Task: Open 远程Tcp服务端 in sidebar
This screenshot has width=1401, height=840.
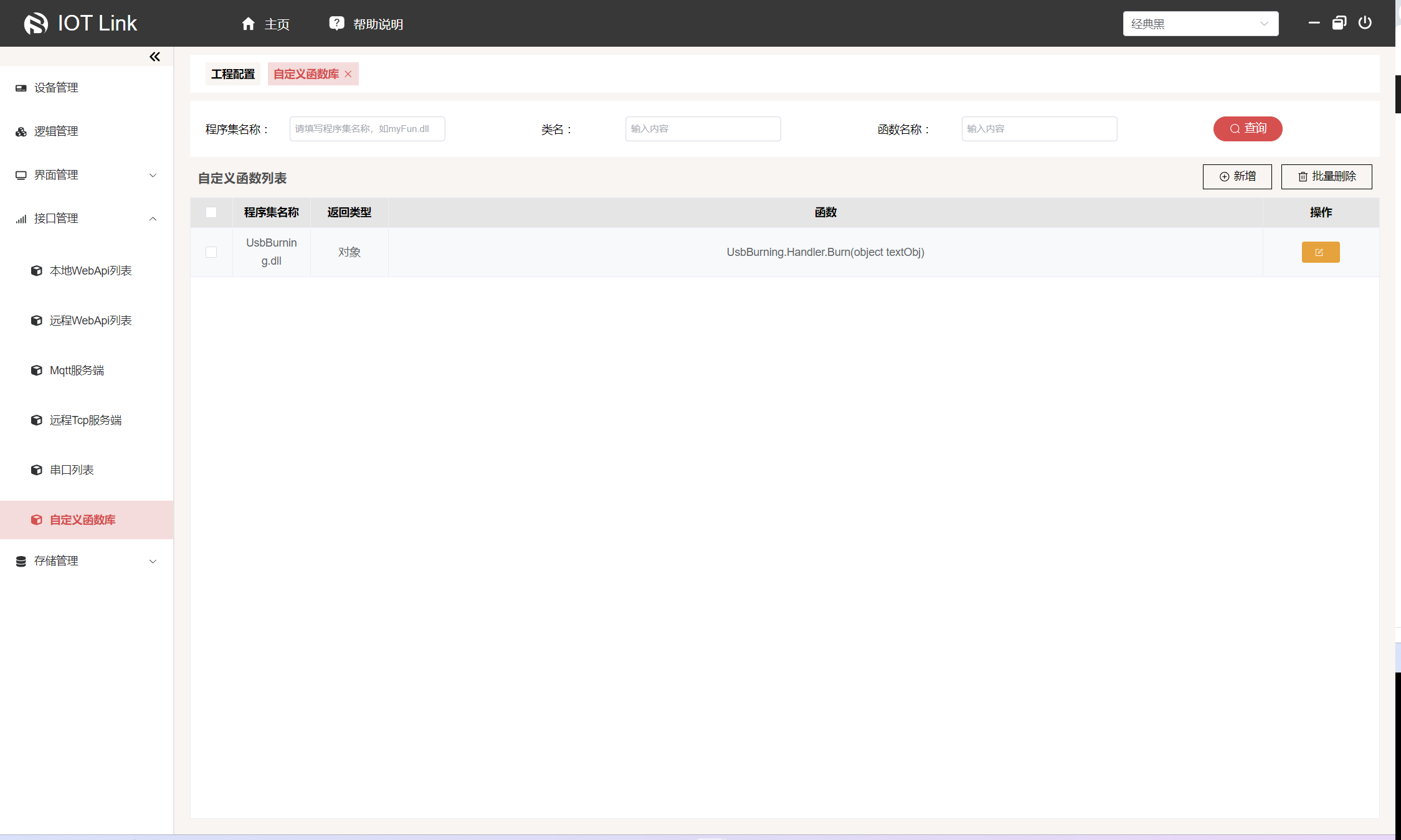Action: [86, 420]
